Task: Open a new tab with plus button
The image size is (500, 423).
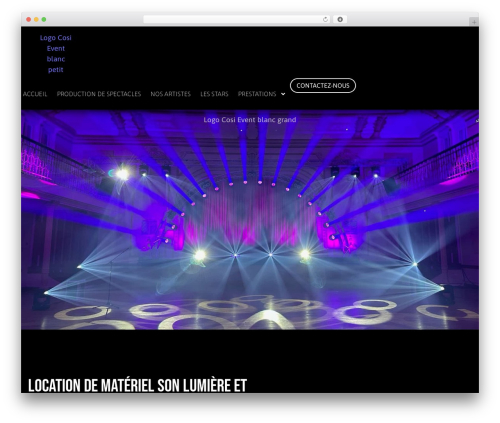Action: click(474, 22)
